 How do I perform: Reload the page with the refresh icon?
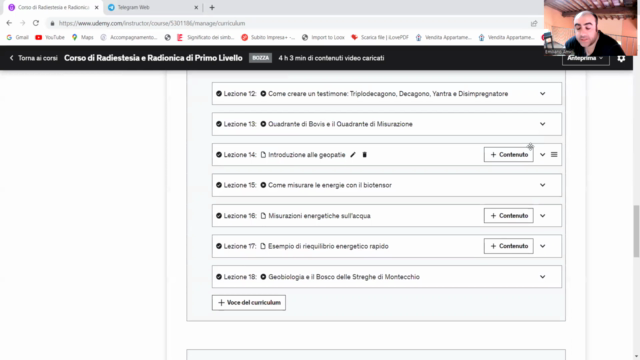point(36,23)
